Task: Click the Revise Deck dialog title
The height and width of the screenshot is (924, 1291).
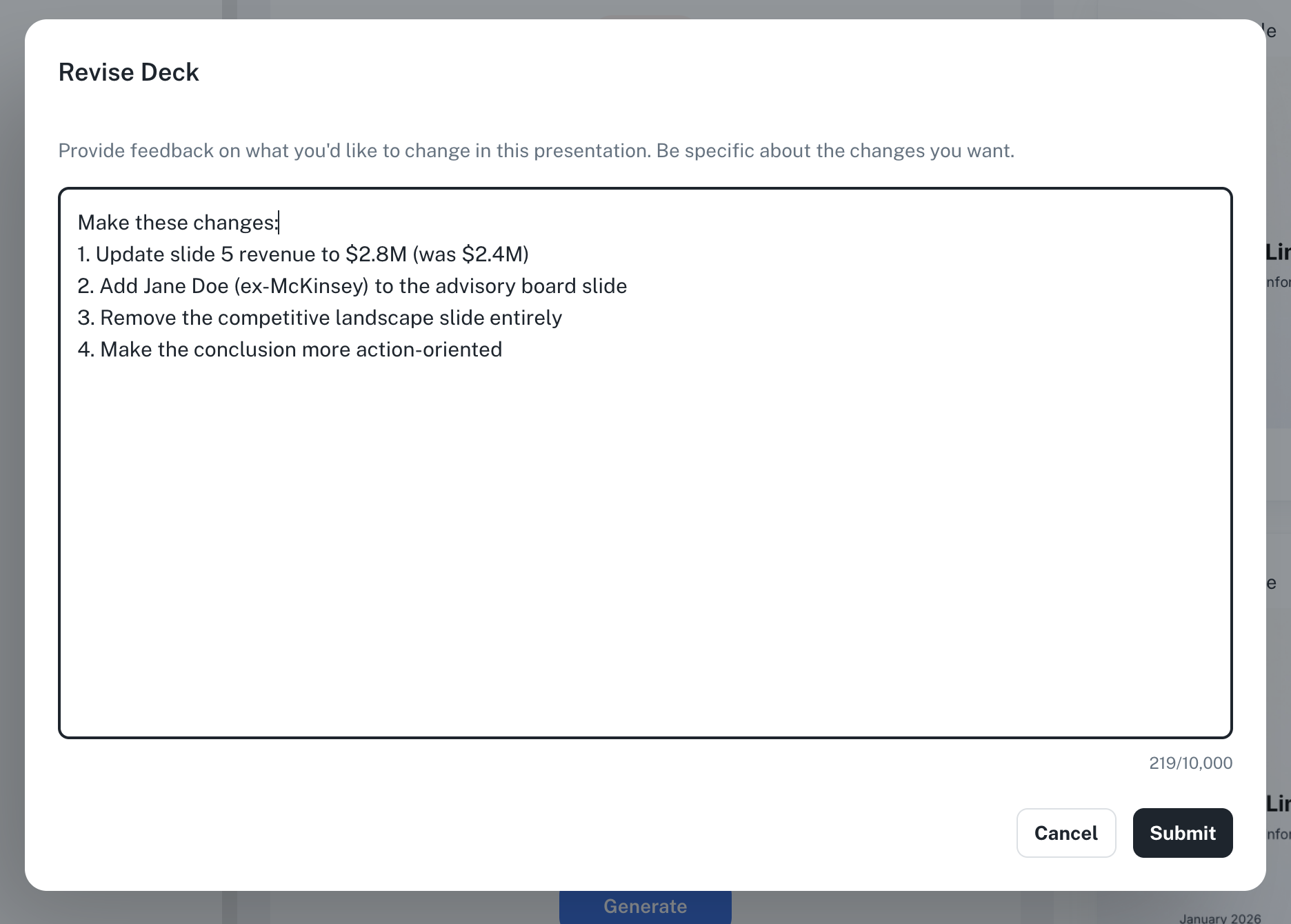Action: click(129, 72)
